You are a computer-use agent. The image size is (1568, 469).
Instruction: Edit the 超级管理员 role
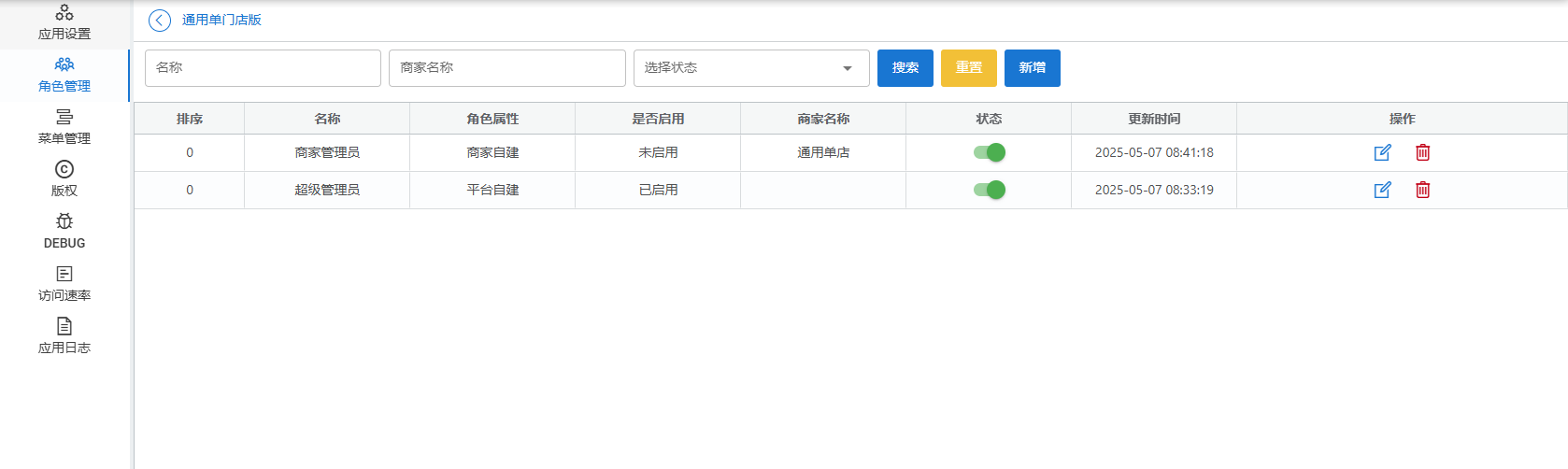pos(1382,190)
